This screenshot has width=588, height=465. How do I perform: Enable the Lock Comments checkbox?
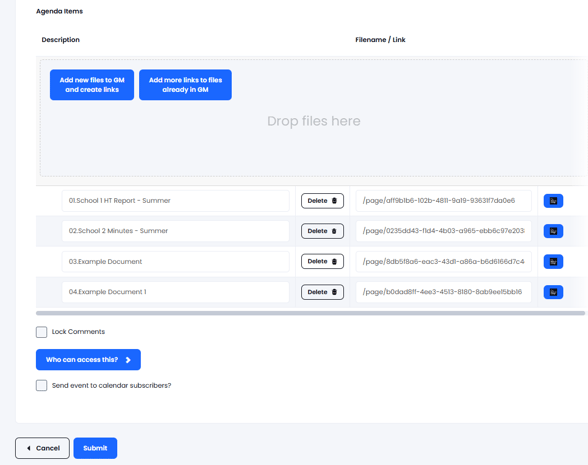coord(42,332)
